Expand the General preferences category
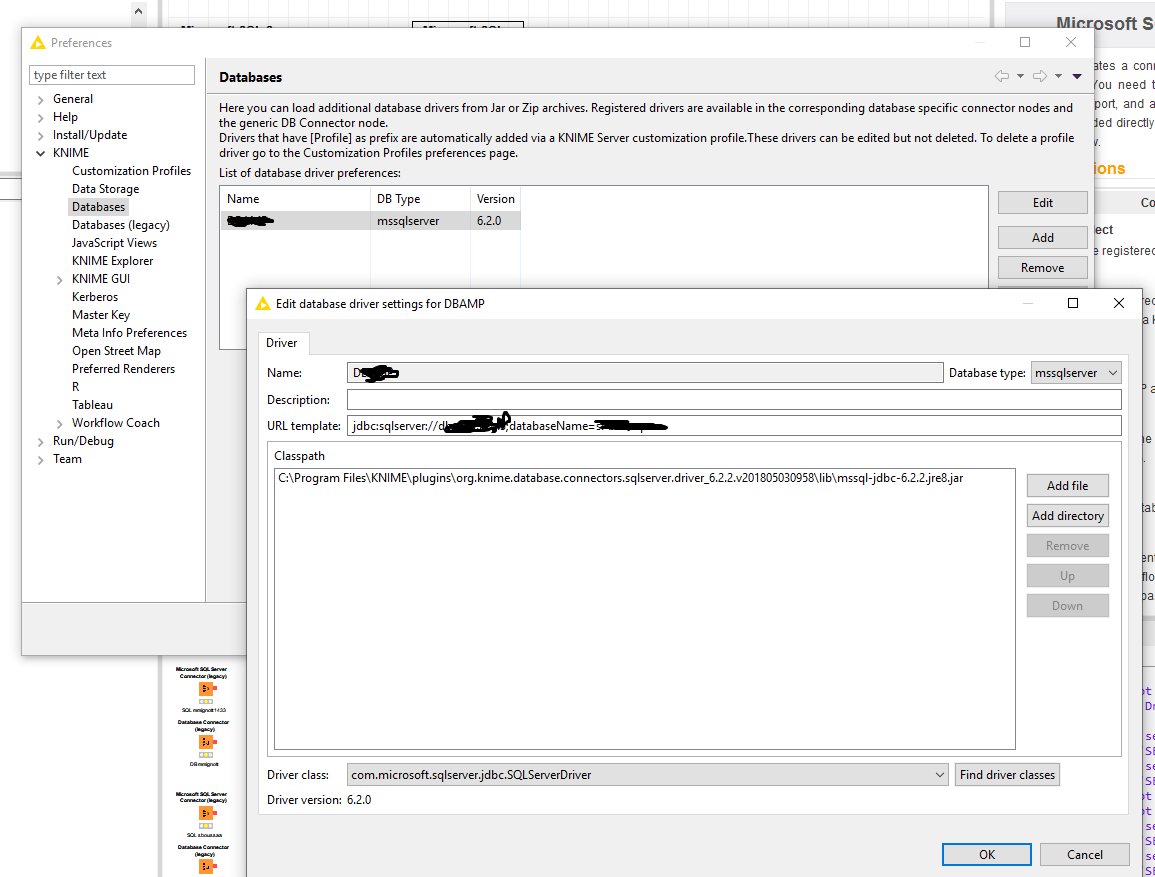 (x=41, y=99)
